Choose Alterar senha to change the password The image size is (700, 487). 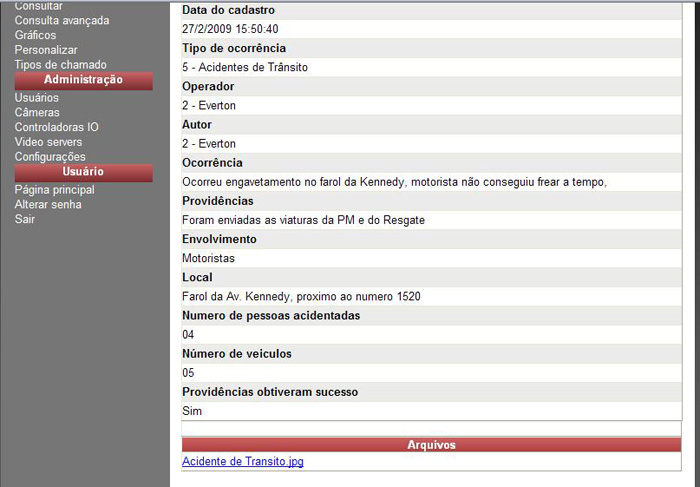(x=48, y=204)
